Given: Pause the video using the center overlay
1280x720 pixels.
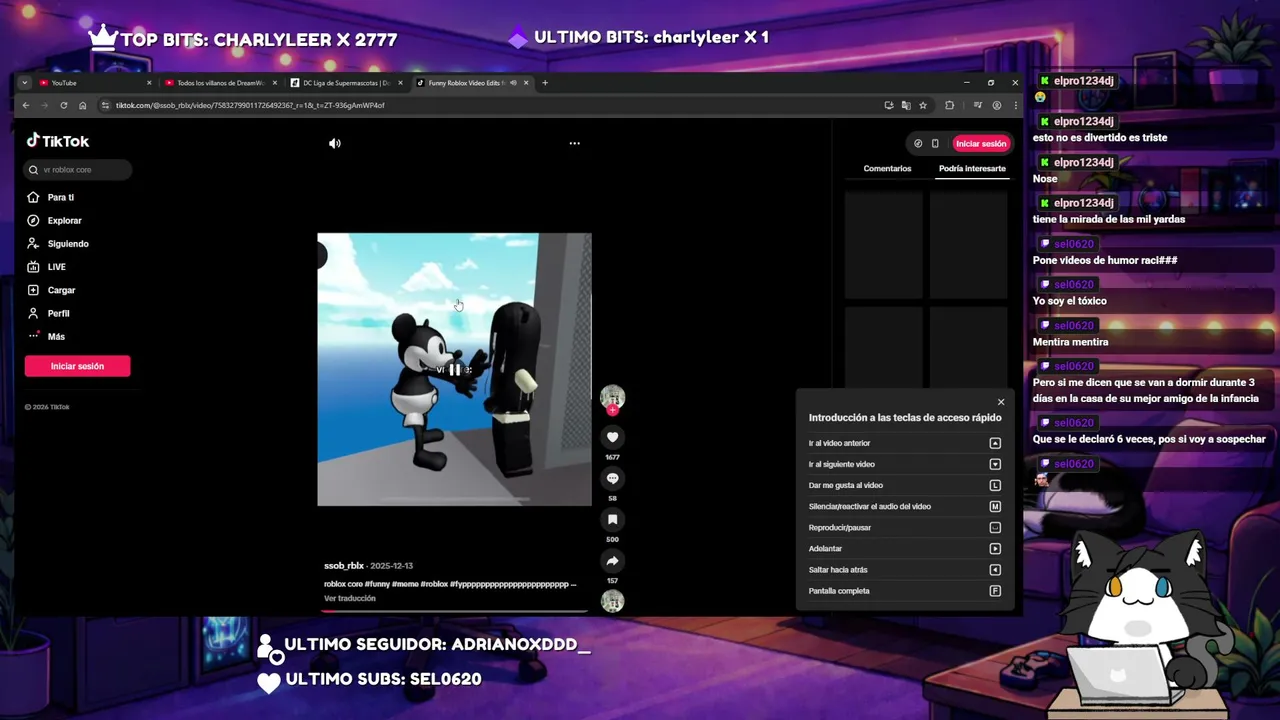Looking at the screenshot, I should click(454, 369).
